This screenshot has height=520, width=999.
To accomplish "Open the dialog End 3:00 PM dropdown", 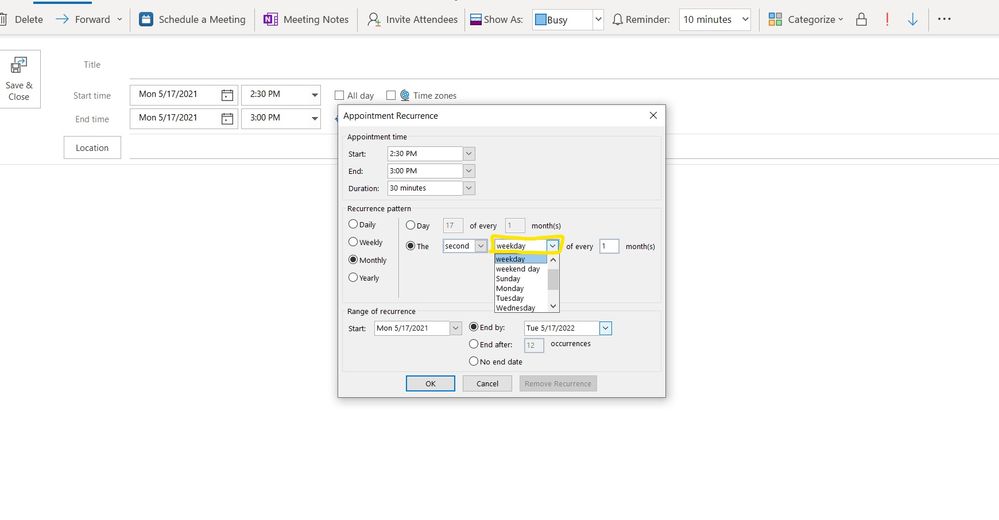I will [x=468, y=171].
